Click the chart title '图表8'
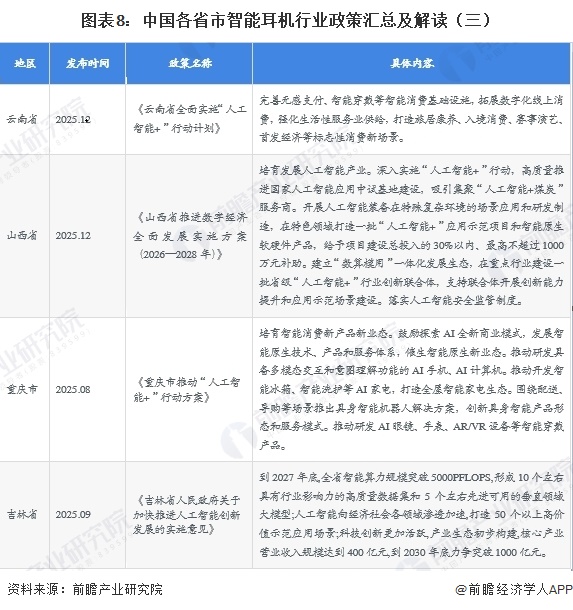This screenshot has width=573, height=610. click(286, 20)
